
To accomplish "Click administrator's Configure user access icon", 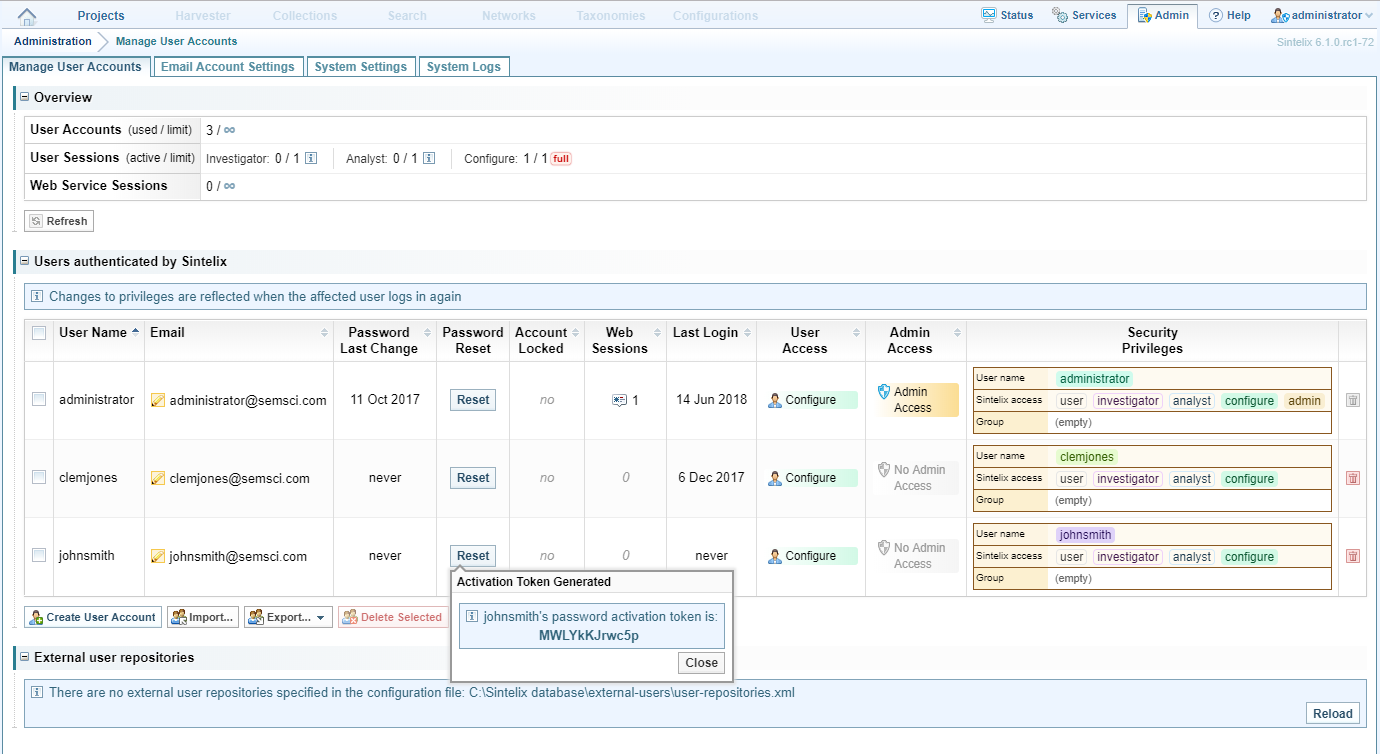I will (x=775, y=400).
